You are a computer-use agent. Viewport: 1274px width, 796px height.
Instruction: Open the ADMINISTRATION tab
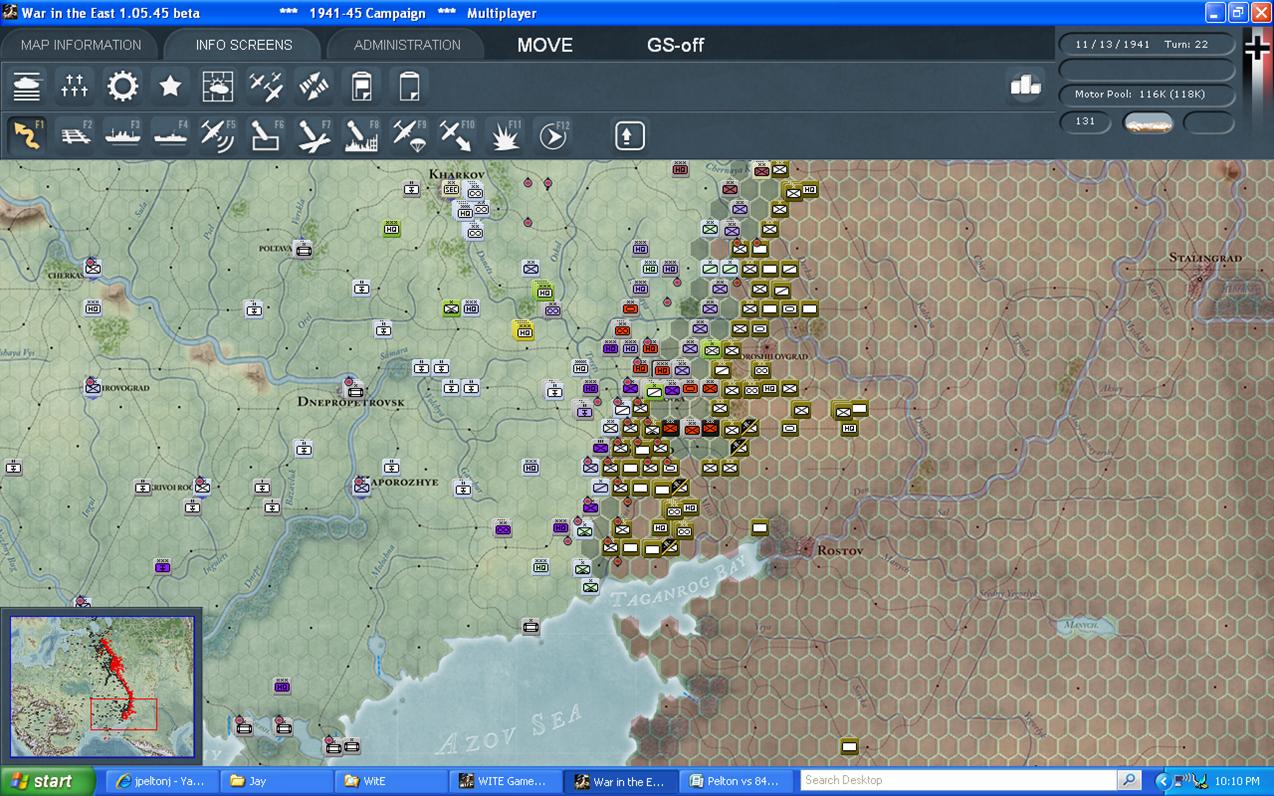(407, 45)
